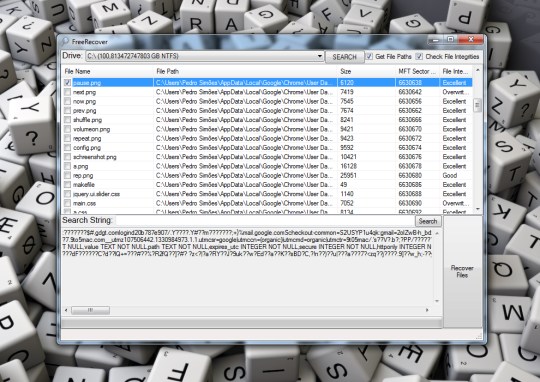Select the volumeon.png file name
This screenshot has height=382, width=540.
click(x=92, y=129)
